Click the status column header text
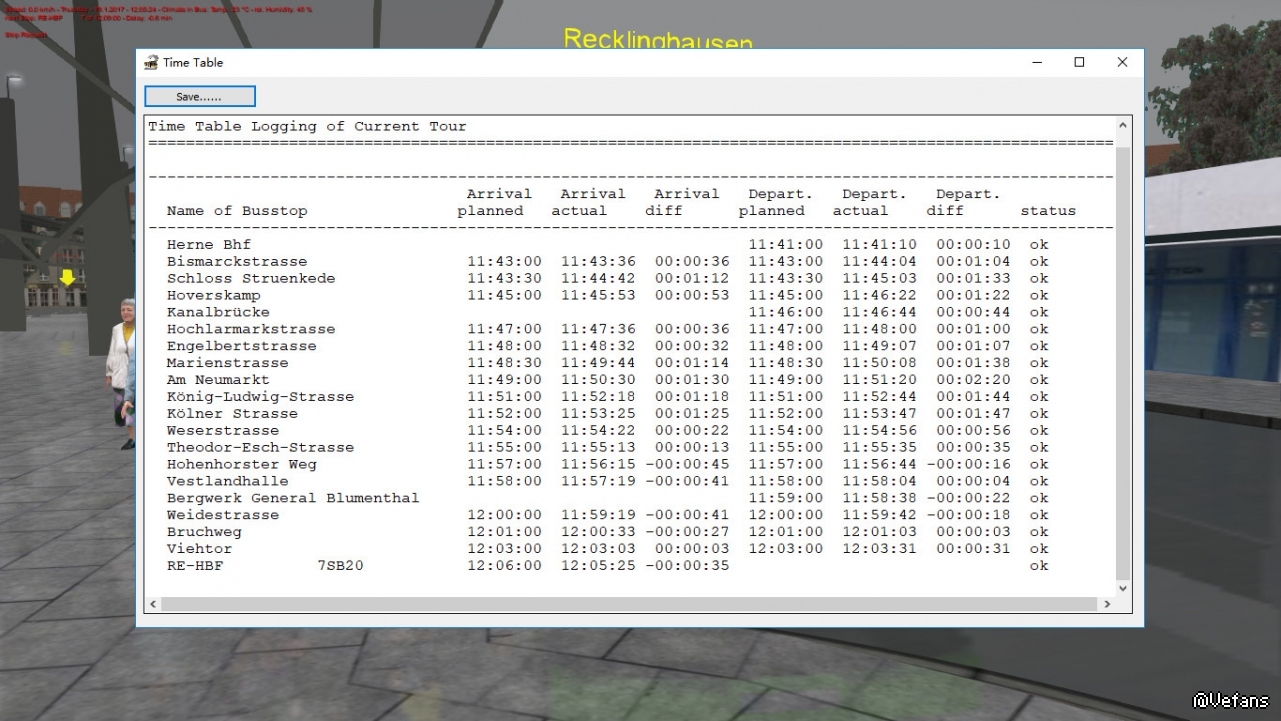Screen dimensions: 1281x721 click(x=1048, y=211)
